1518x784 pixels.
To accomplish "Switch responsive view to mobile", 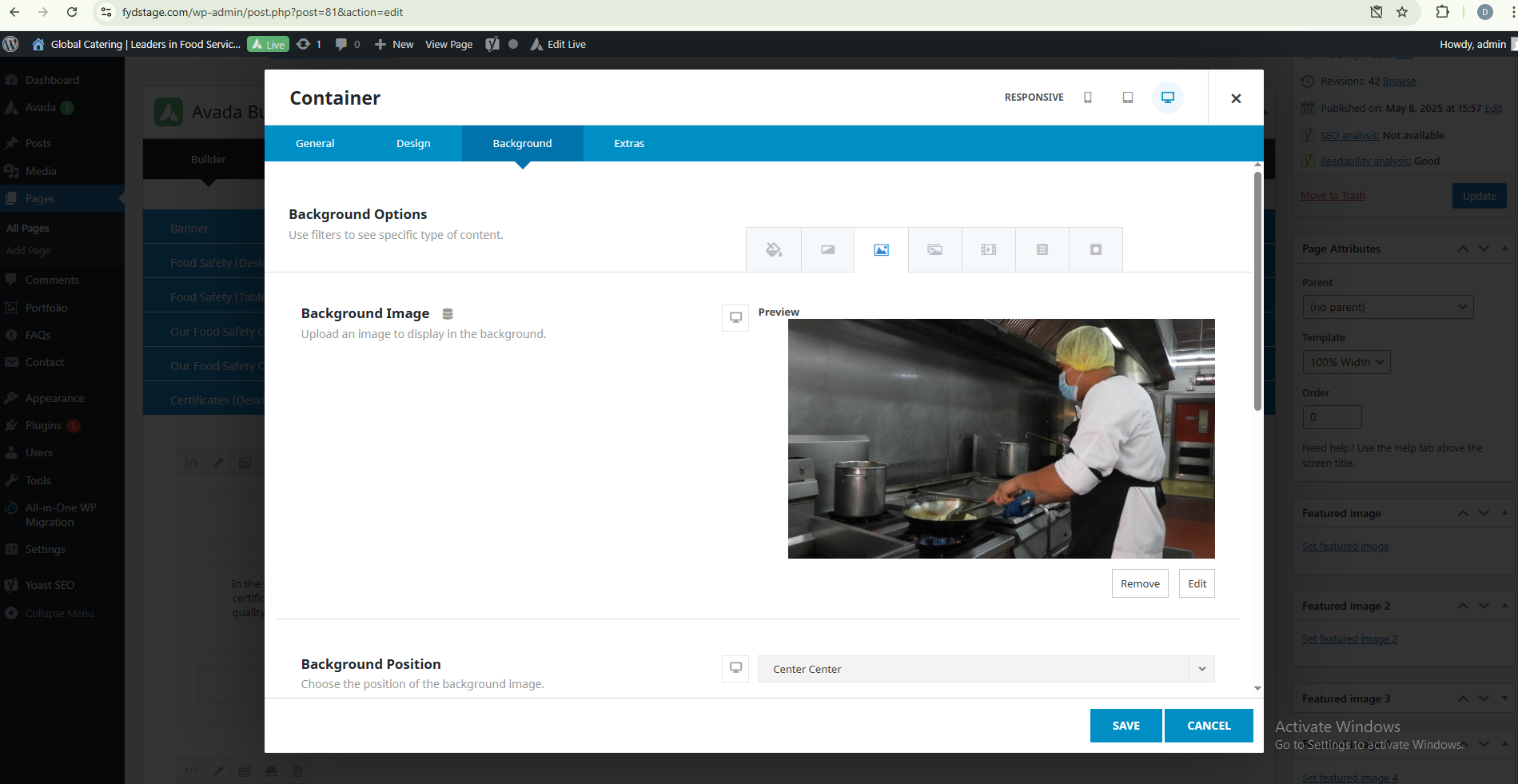I will (x=1087, y=98).
